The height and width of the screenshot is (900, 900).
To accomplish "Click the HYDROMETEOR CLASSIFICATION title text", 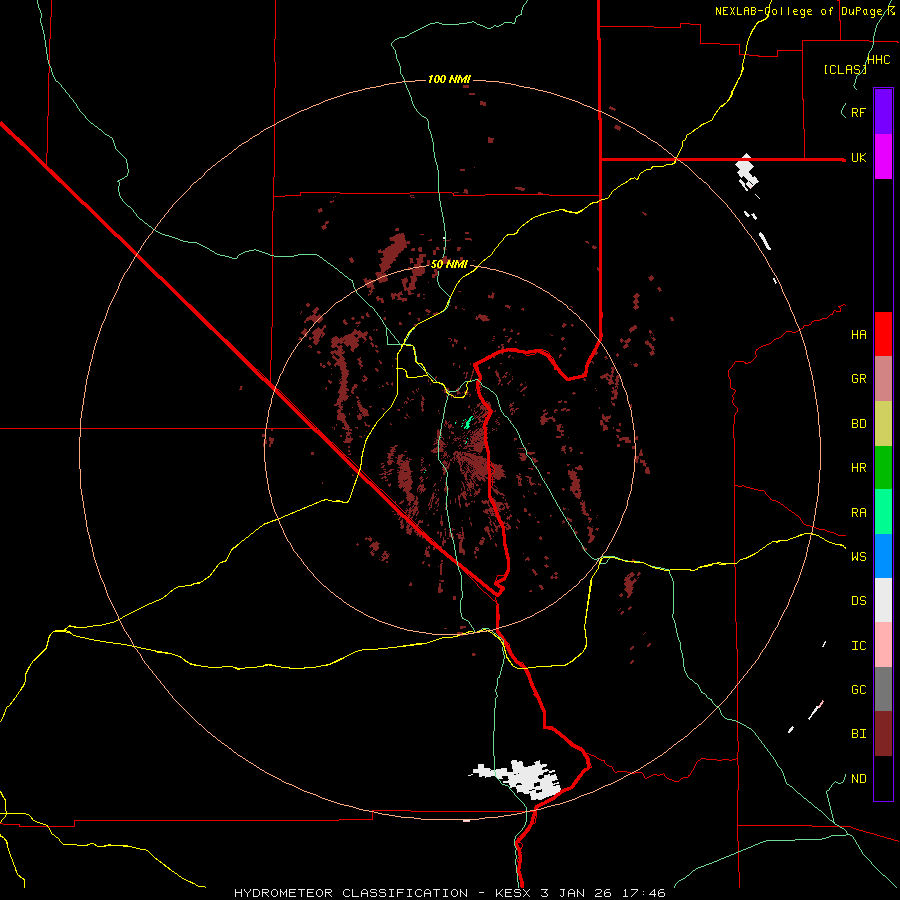I will 351,893.
